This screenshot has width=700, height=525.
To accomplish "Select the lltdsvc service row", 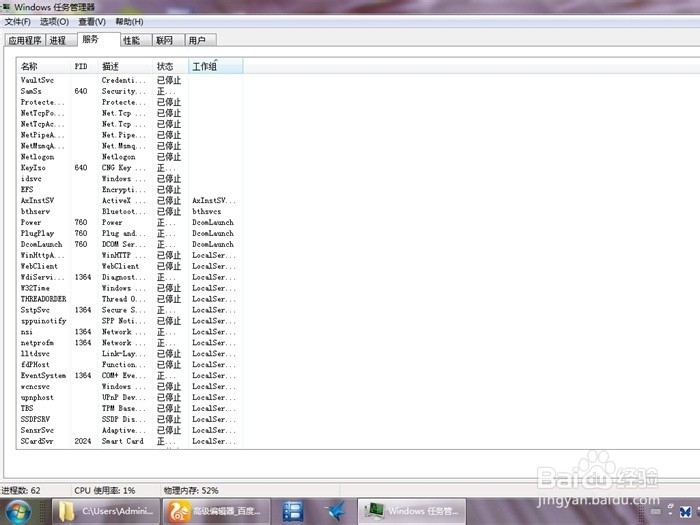I will pyautogui.click(x=130, y=354).
